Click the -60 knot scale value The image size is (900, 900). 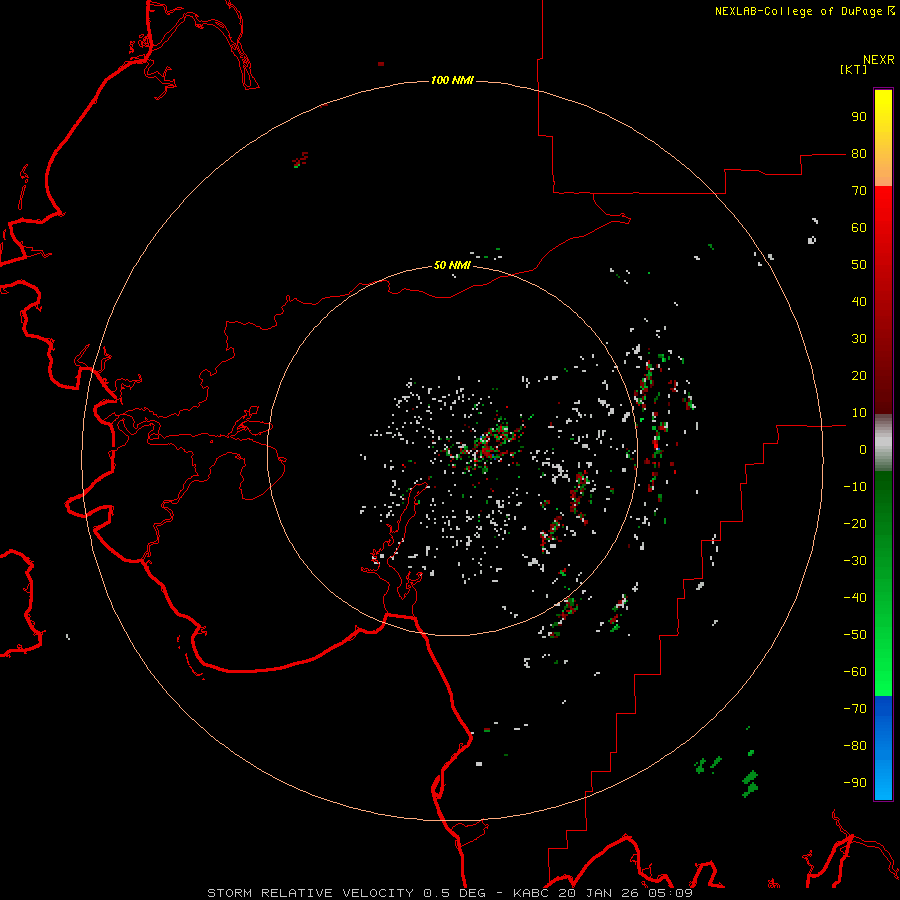855,672
